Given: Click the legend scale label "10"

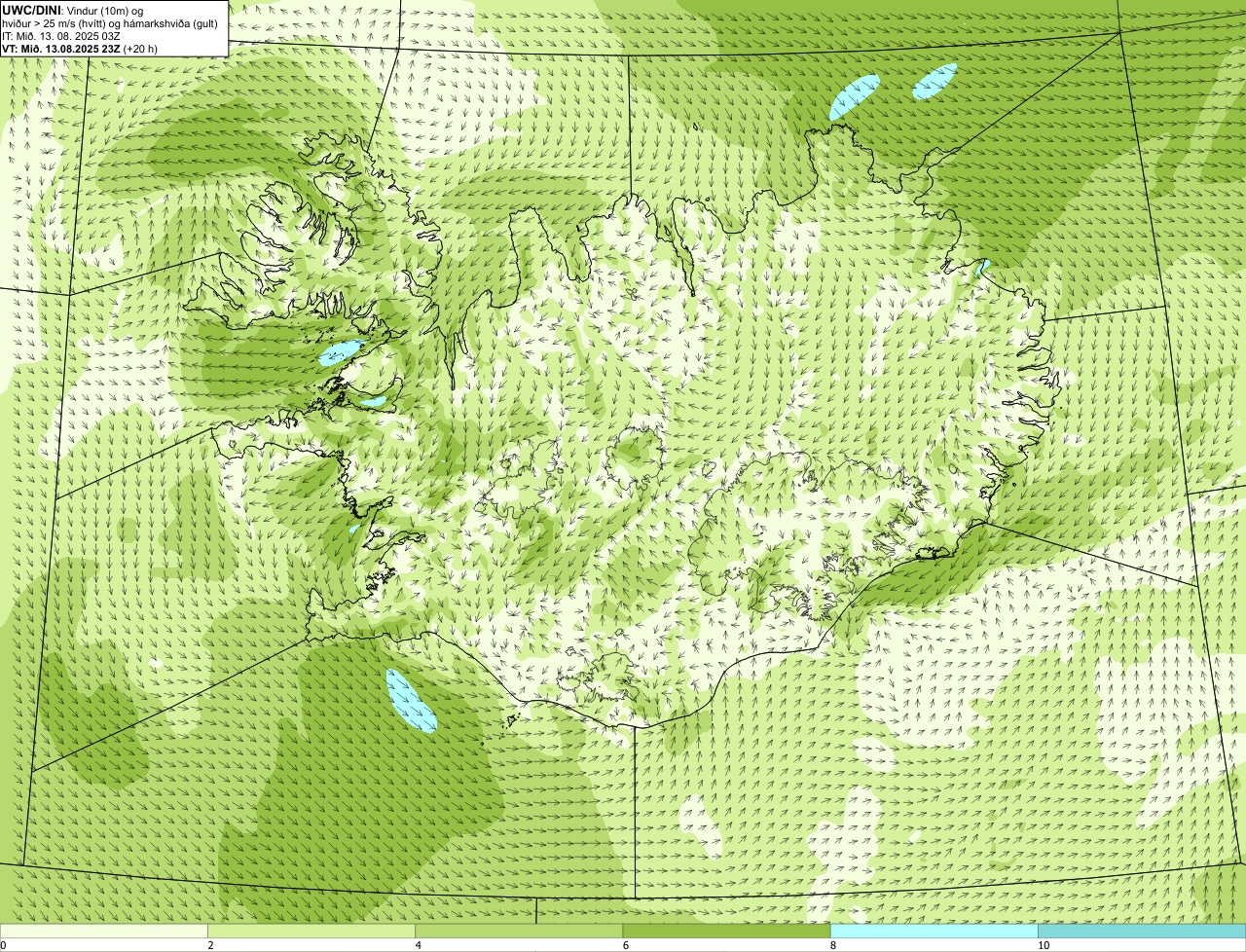Looking at the screenshot, I should 1044,945.
